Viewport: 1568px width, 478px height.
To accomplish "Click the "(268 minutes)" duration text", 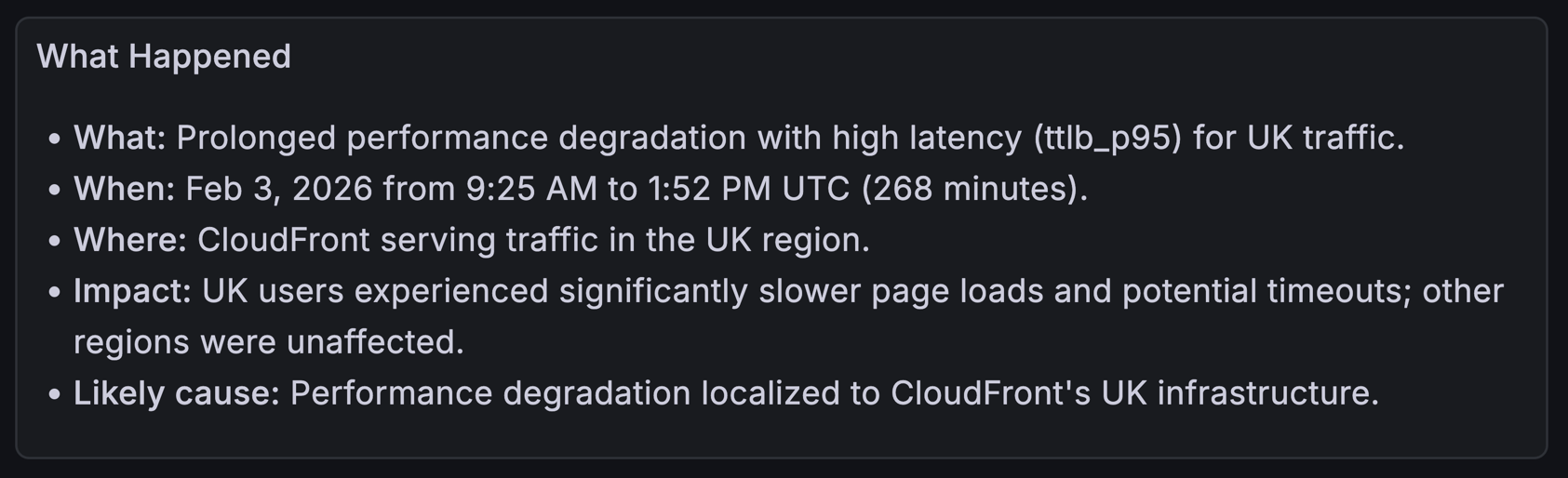I will 973,189.
